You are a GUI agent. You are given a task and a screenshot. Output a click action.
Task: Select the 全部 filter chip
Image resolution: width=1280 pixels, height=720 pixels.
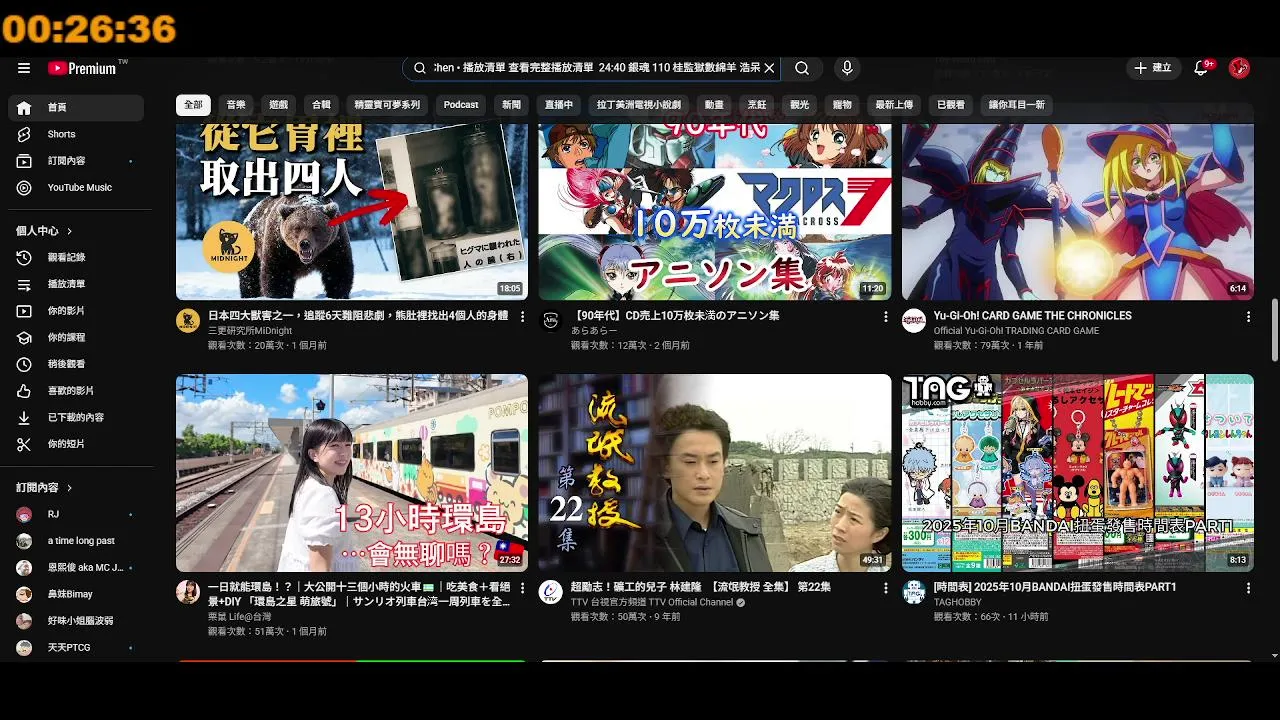coord(193,105)
